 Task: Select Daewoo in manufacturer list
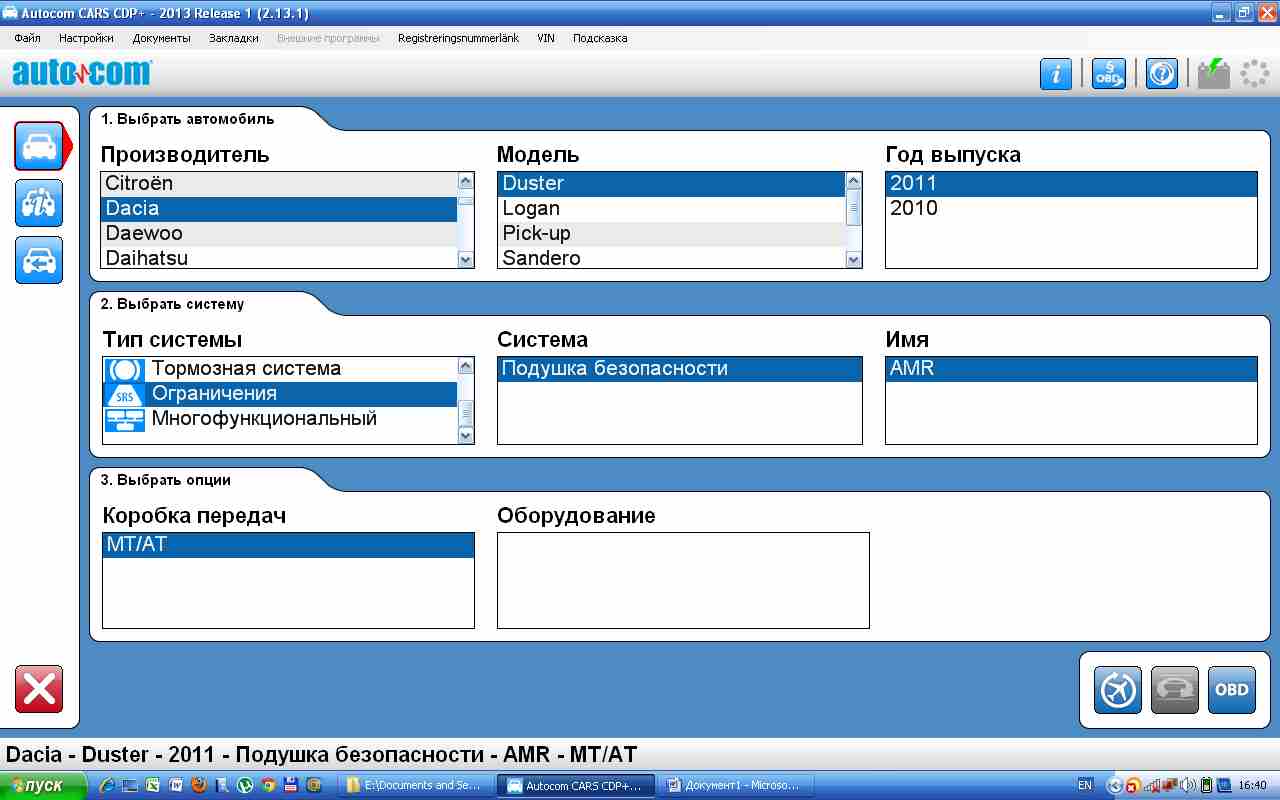pos(279,233)
